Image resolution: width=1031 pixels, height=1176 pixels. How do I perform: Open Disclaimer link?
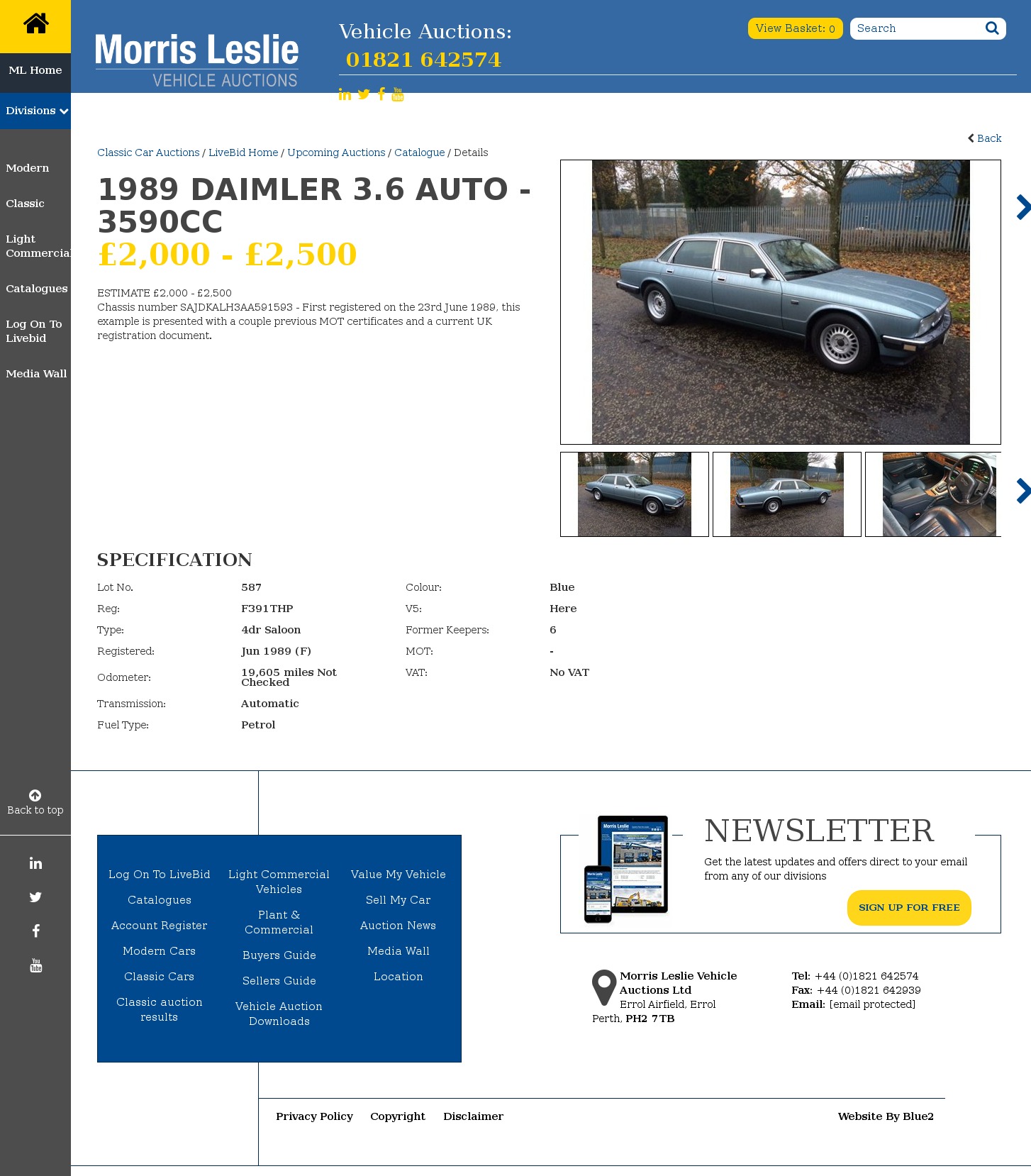473,1116
